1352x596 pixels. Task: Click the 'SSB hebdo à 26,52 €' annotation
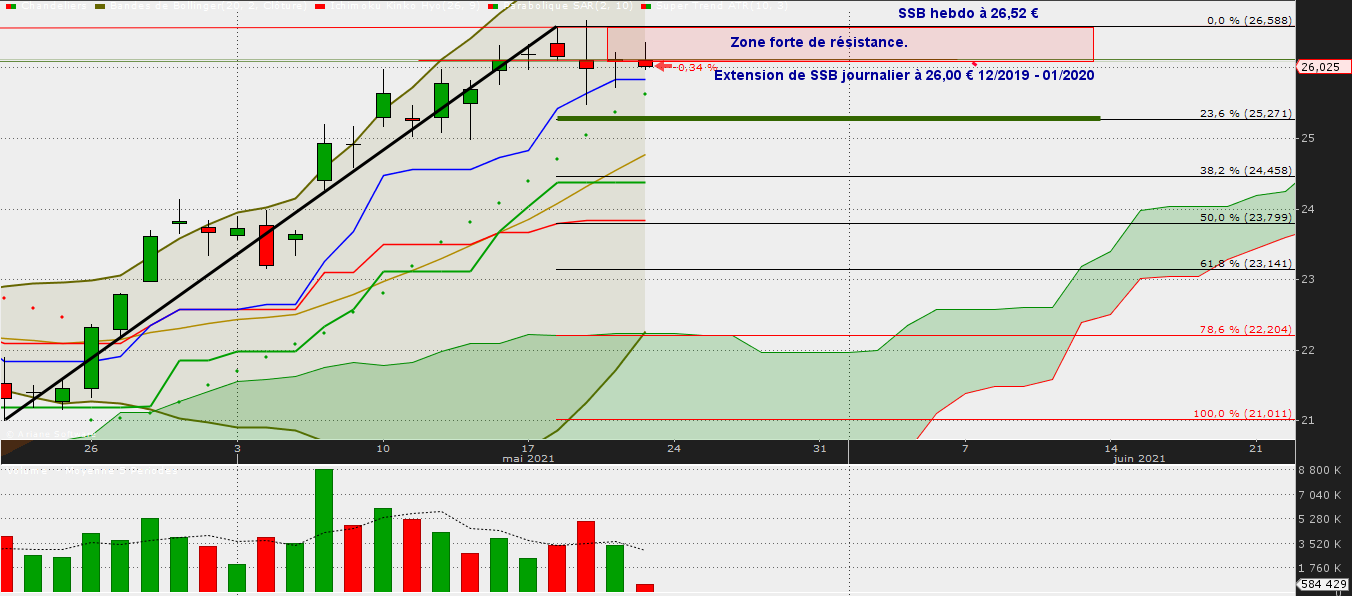click(x=967, y=14)
